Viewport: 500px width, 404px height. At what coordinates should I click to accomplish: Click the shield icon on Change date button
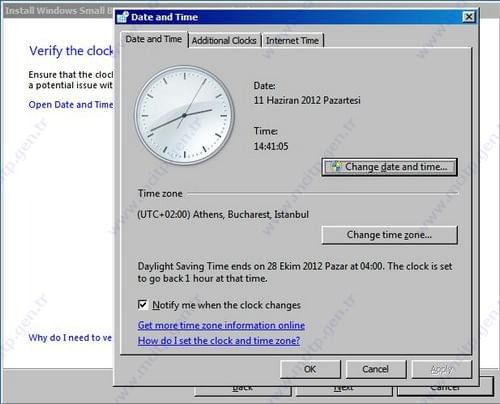coord(337,166)
